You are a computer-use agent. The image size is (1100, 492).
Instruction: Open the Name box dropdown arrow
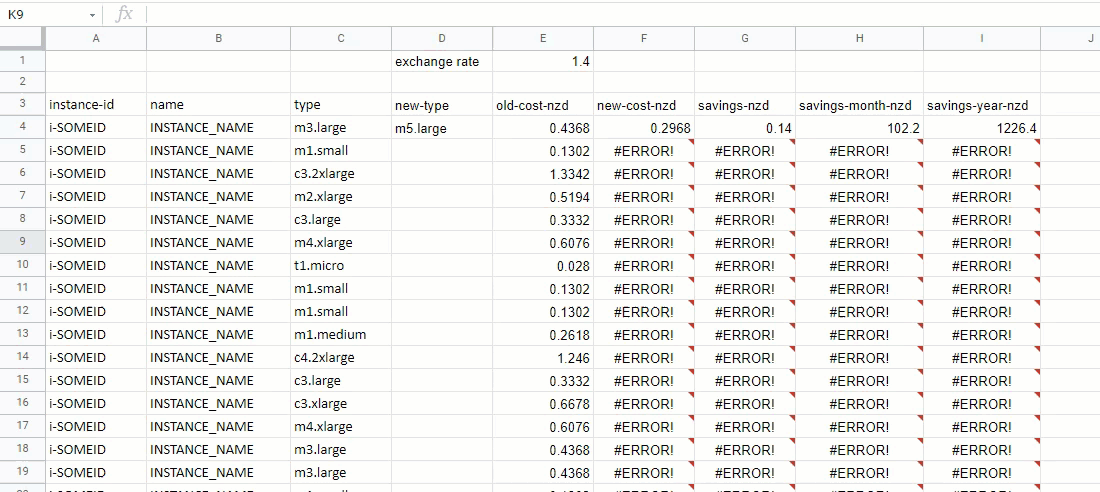coord(92,15)
